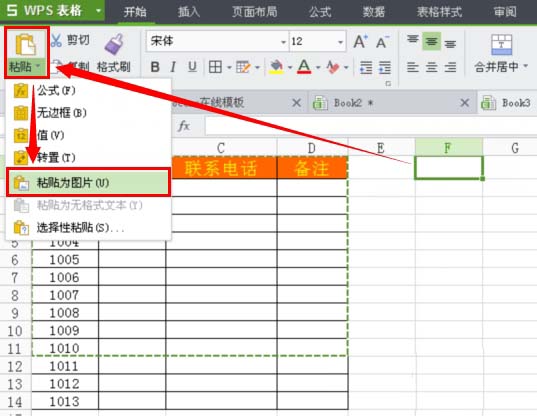Screen dimensions: 537x416
Task: Click the borders grid icon
Action: [215, 67]
